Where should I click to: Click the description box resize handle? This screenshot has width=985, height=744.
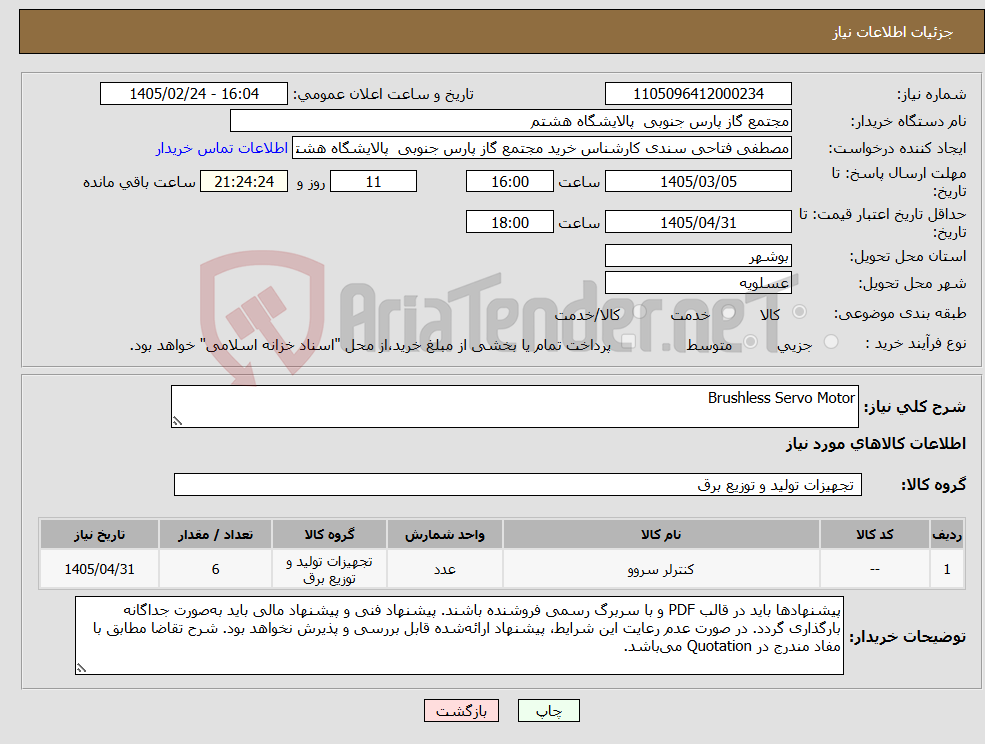point(177,422)
